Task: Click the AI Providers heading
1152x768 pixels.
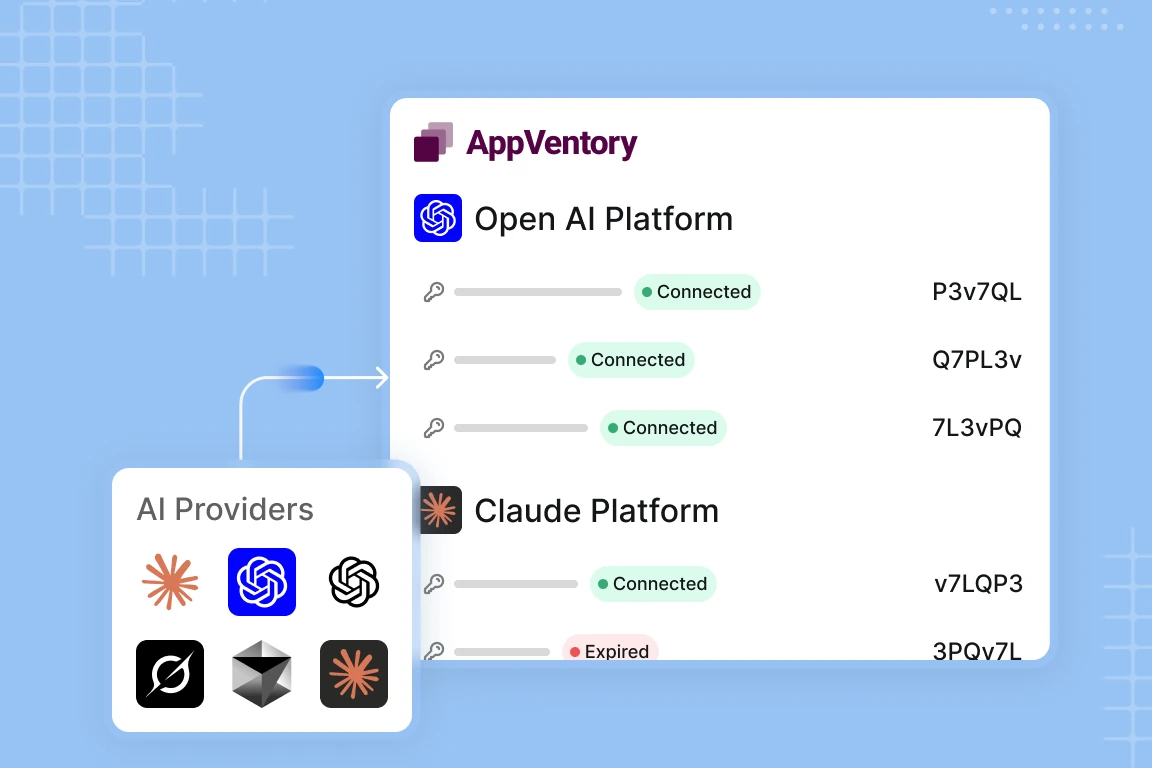Action: [225, 509]
